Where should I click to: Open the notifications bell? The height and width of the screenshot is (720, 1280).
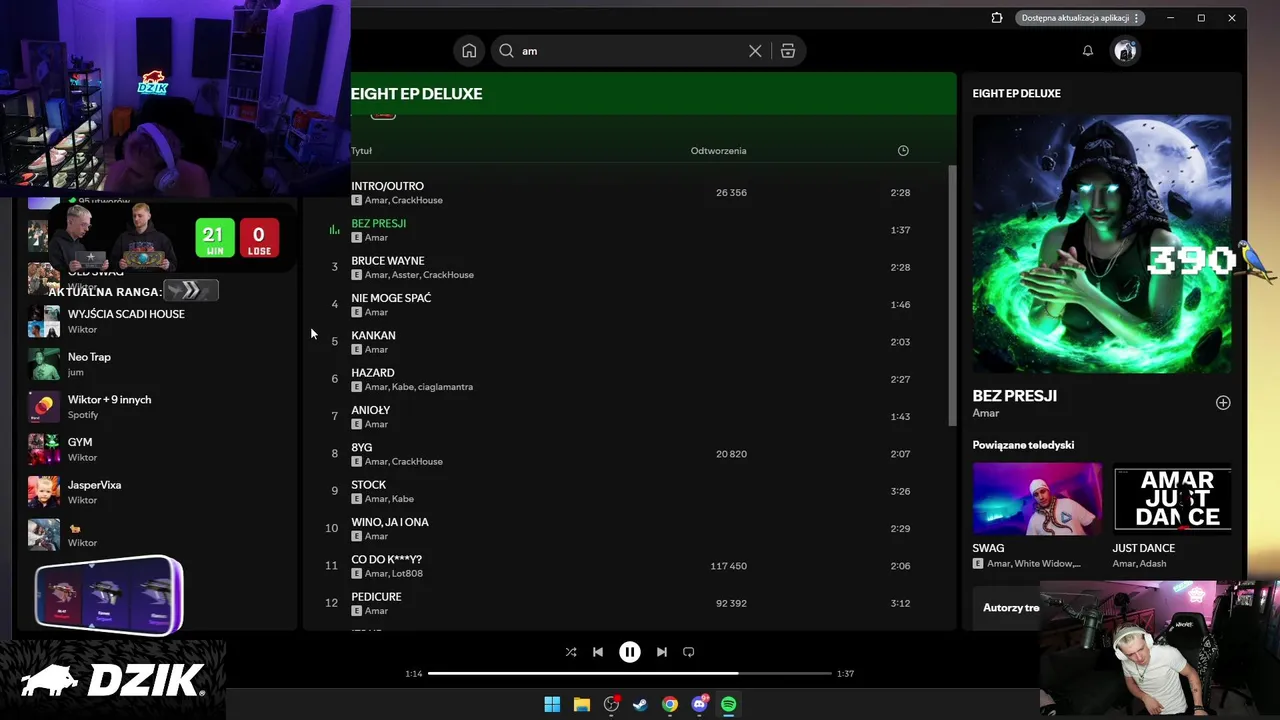pyautogui.click(x=1088, y=51)
